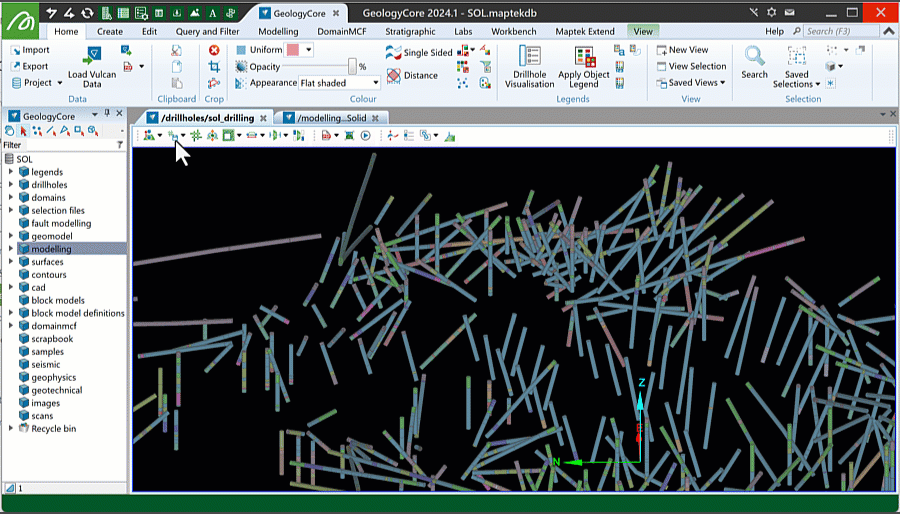
Task: Pin the GeologyCore explorer panel
Action: pos(108,116)
